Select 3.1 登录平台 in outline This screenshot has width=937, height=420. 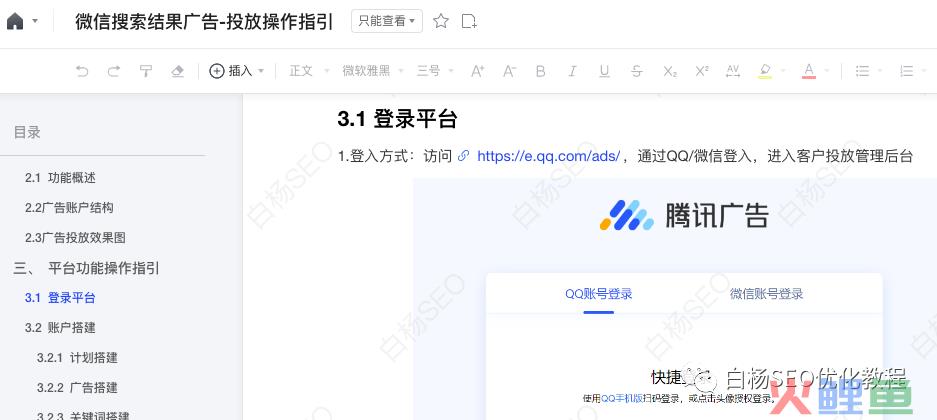coord(60,298)
